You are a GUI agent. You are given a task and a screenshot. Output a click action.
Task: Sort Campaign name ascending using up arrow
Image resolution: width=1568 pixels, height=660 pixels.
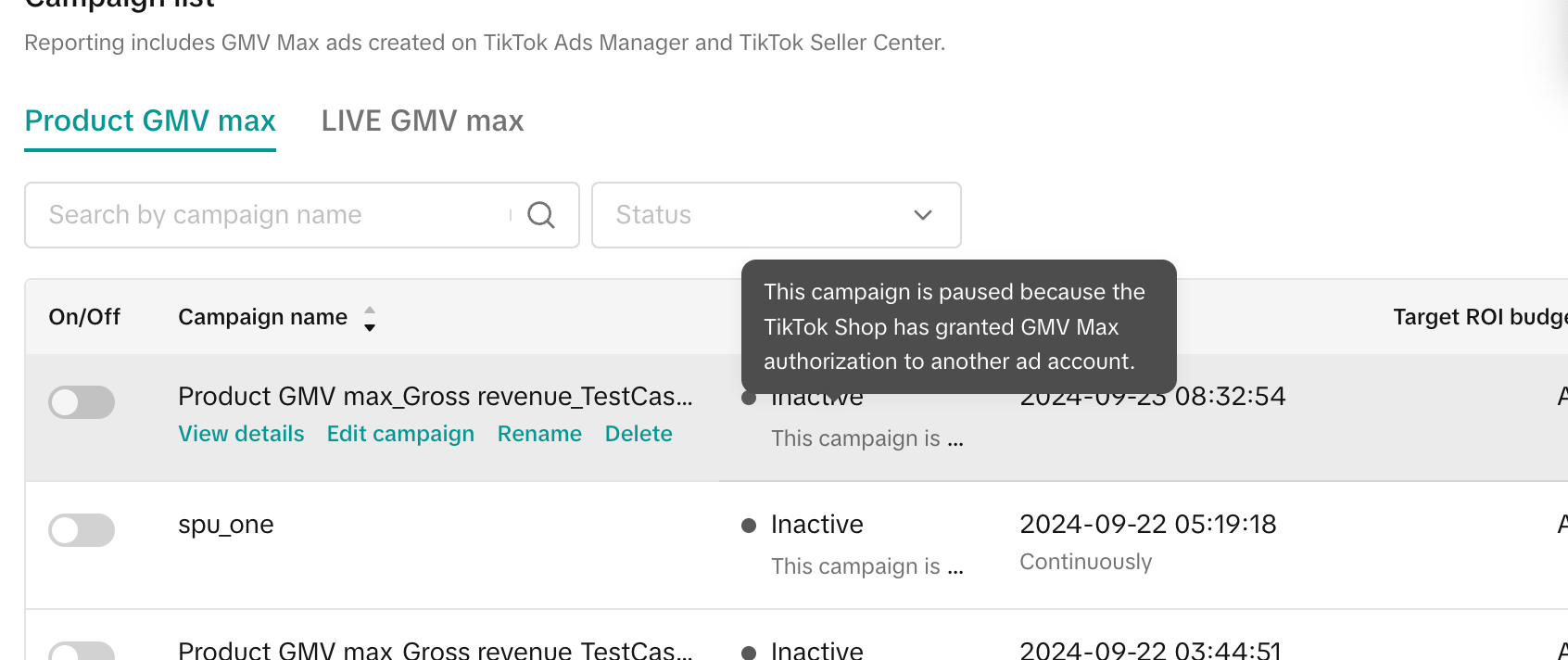[x=370, y=310]
